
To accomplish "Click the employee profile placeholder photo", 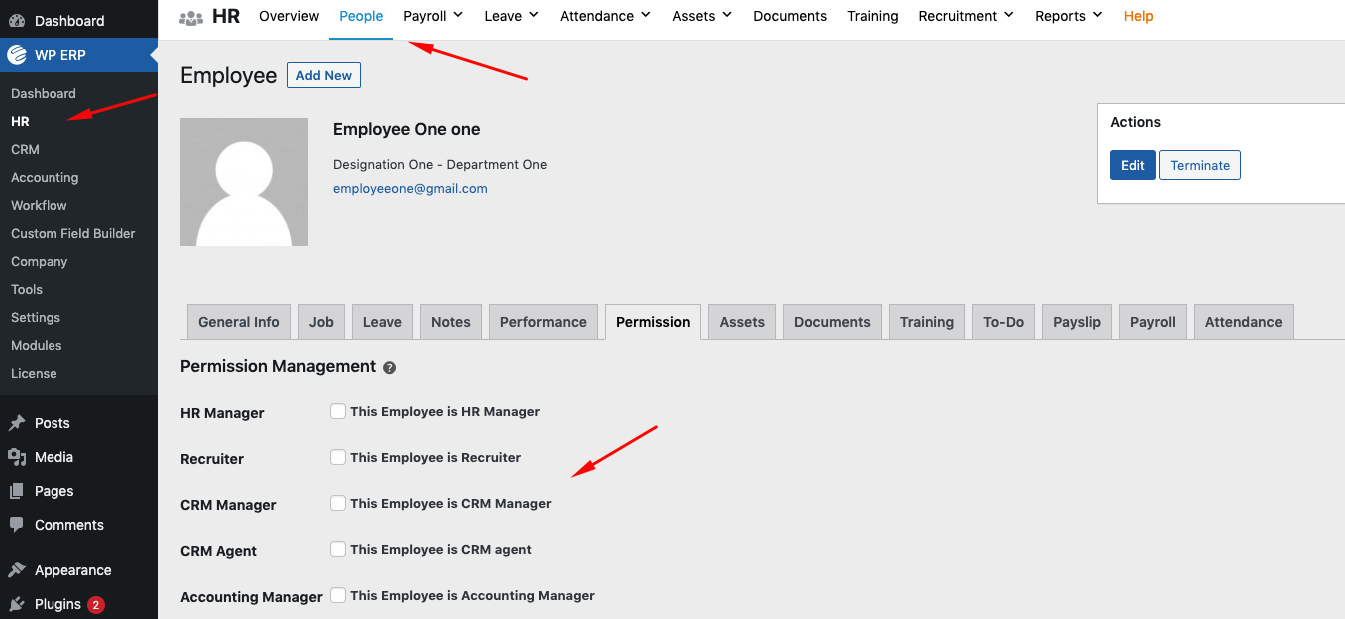I will point(243,181).
